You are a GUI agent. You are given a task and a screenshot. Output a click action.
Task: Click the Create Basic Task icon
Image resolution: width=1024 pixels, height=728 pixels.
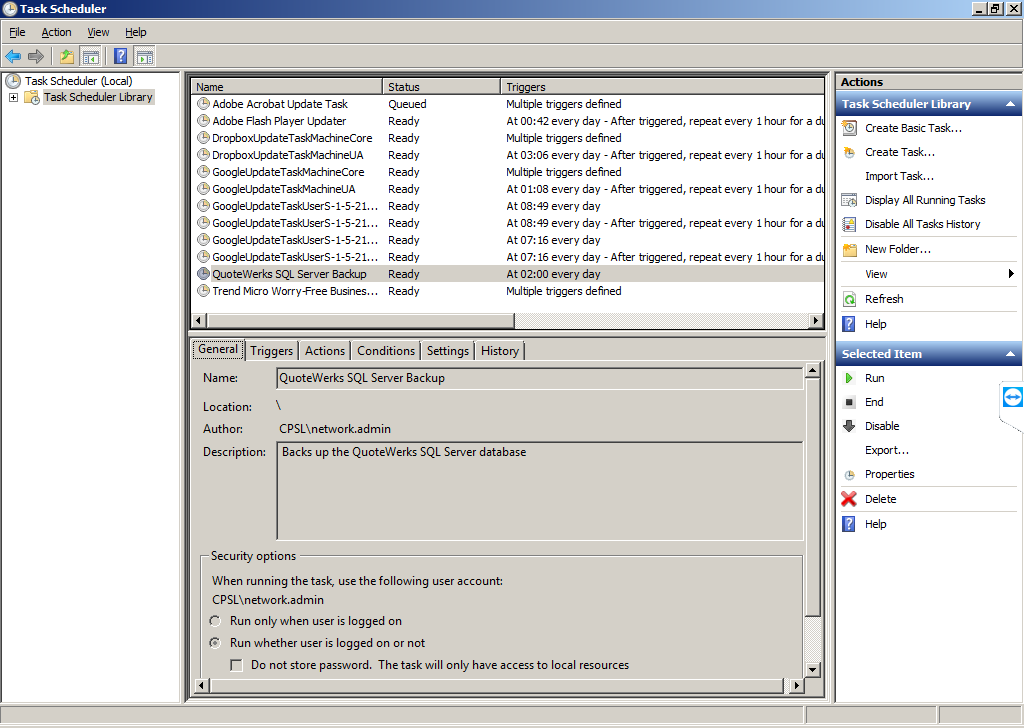click(850, 128)
